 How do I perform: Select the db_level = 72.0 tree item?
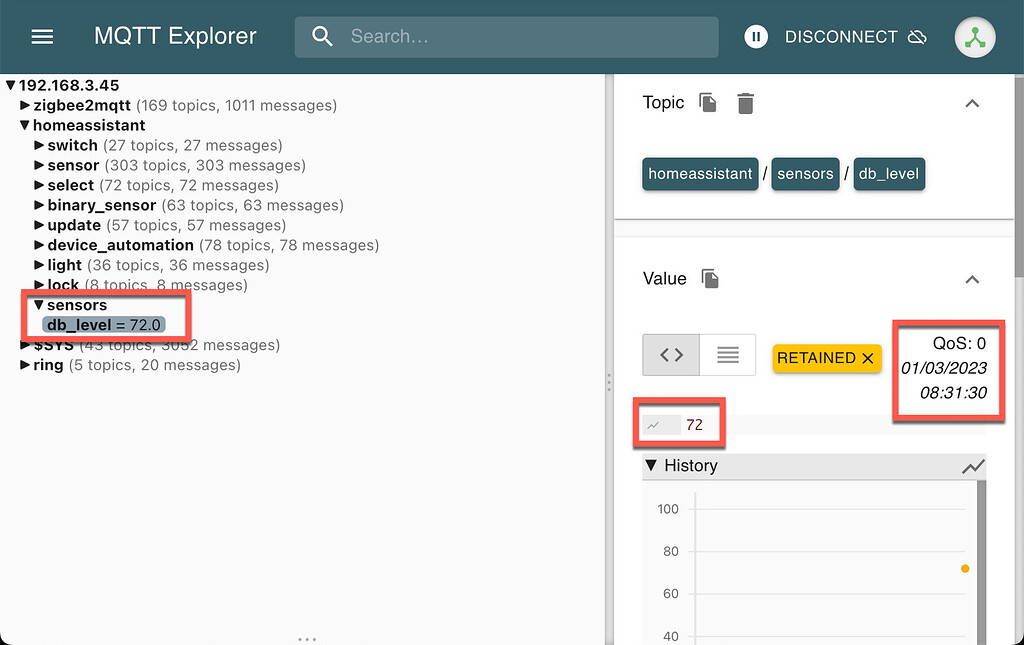coord(104,325)
